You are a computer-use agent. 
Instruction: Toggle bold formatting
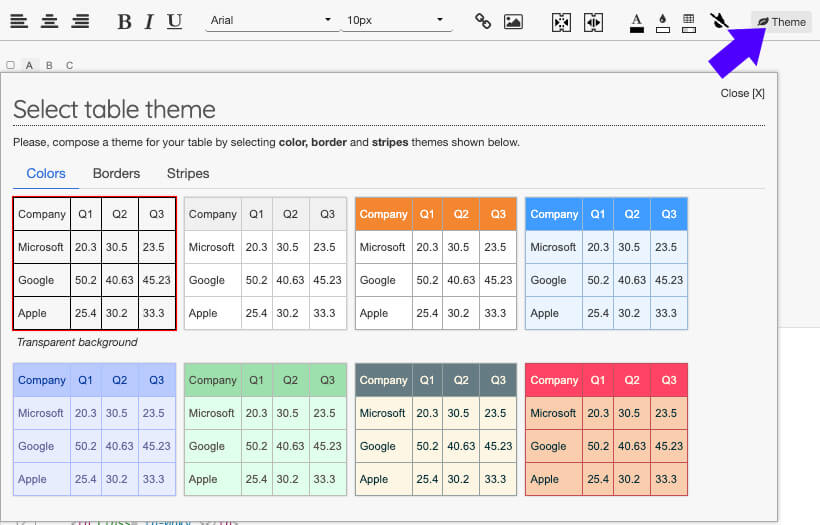click(x=124, y=22)
